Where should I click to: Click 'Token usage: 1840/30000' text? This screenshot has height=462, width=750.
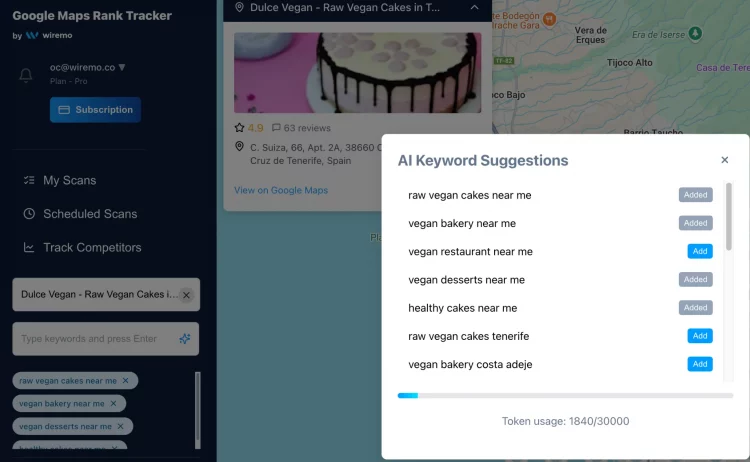tap(565, 421)
